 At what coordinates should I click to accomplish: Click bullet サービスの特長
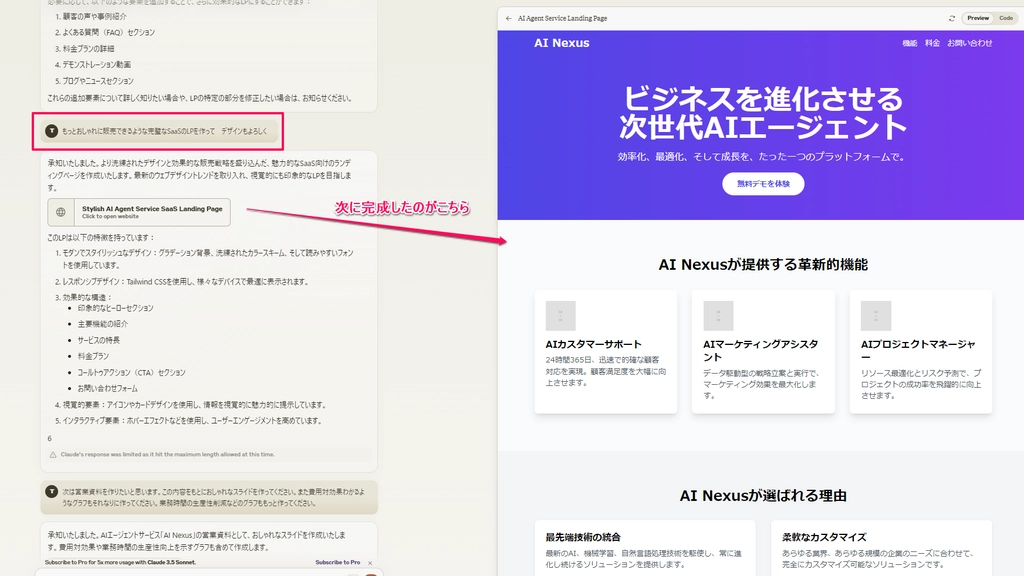coord(99,340)
